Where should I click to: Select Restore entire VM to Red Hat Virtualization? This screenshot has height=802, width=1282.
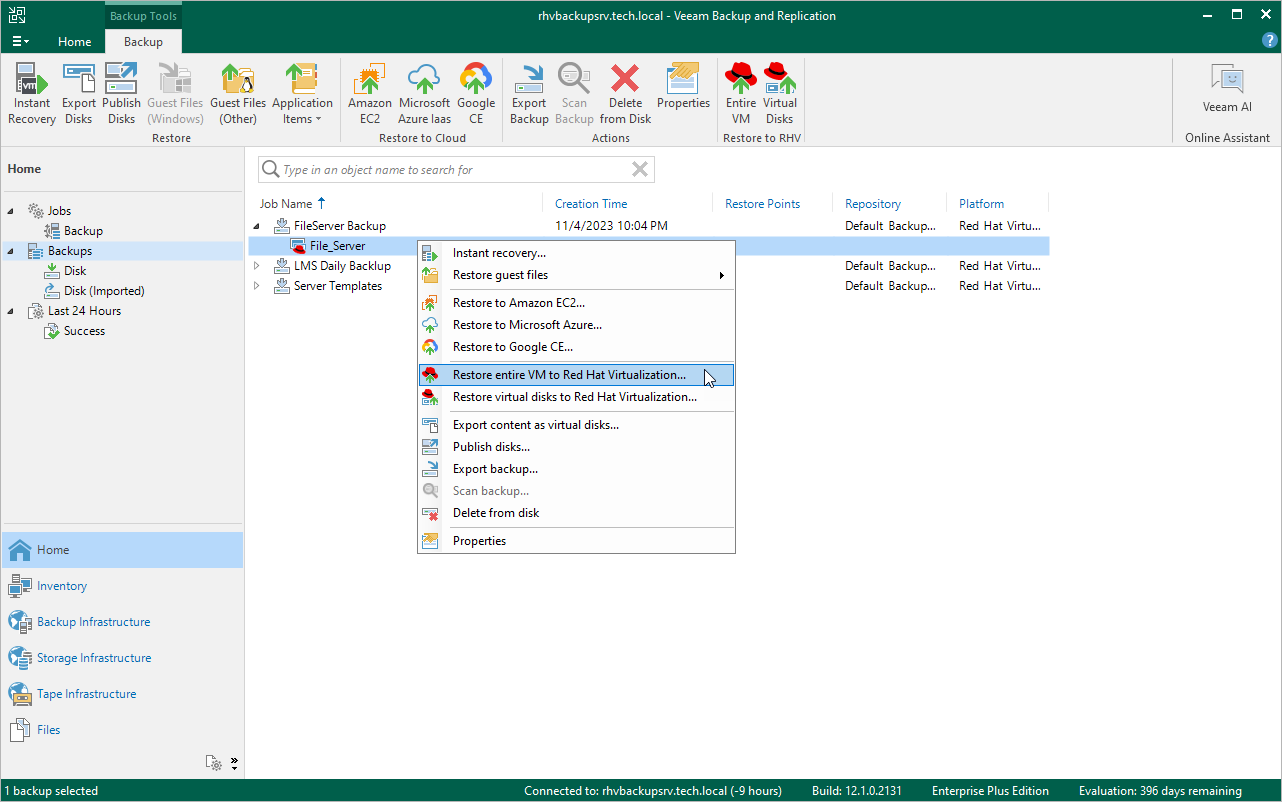tap(576, 375)
